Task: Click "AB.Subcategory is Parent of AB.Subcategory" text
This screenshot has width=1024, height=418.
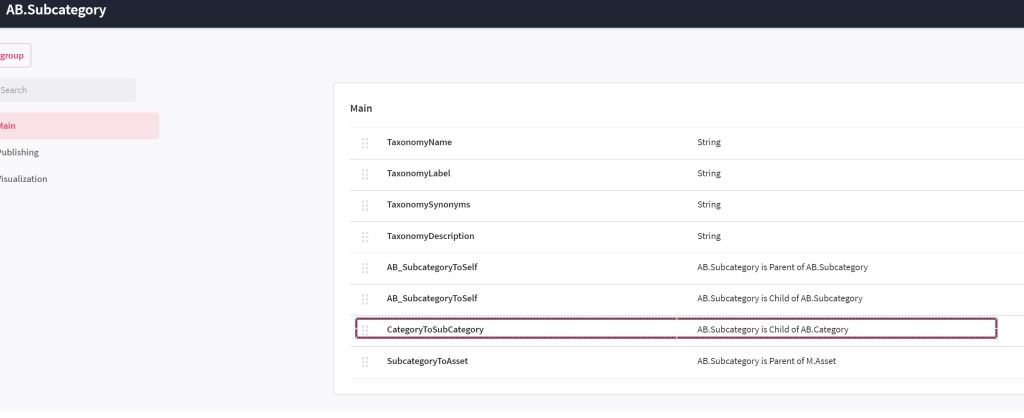Action: (781, 267)
